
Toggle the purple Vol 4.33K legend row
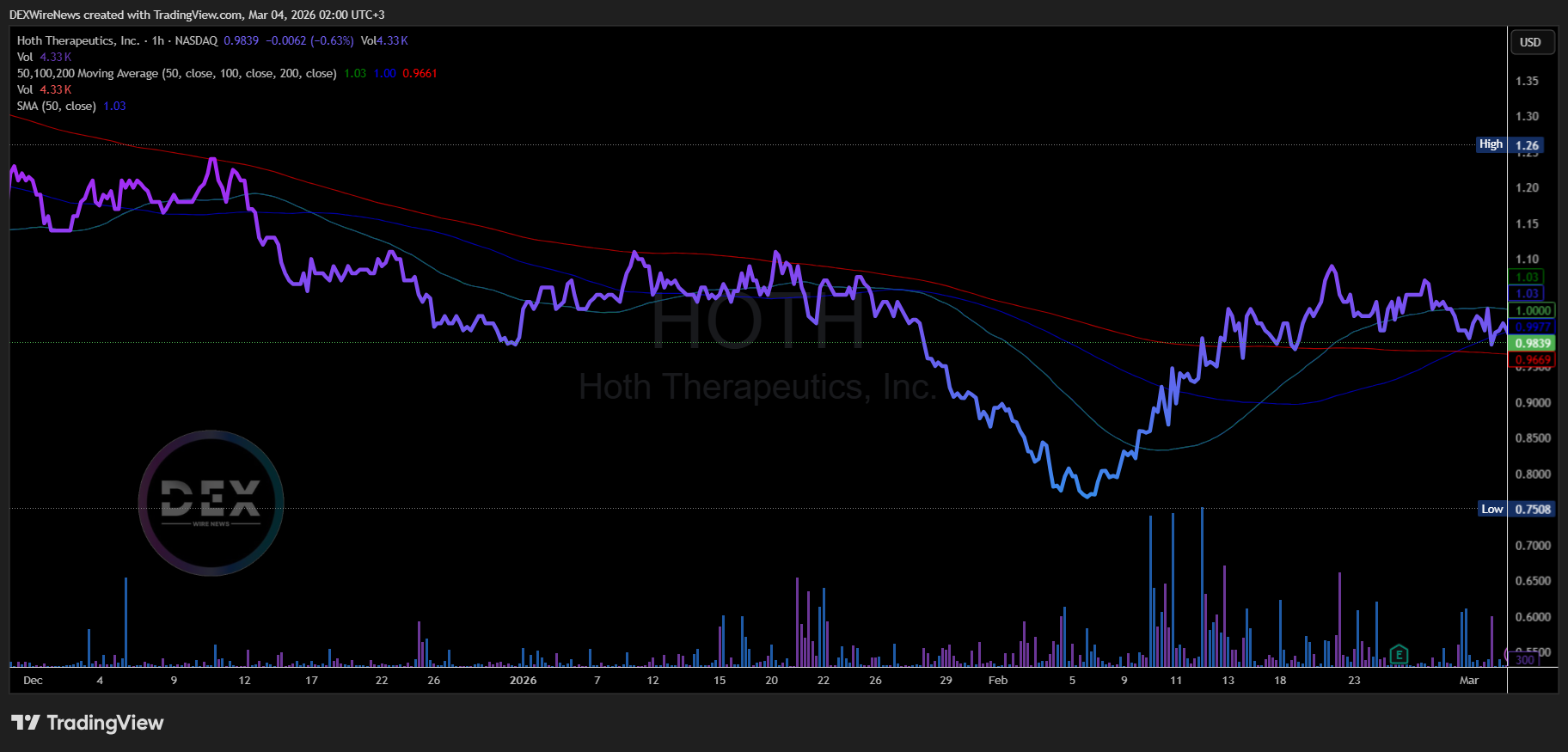(44, 57)
